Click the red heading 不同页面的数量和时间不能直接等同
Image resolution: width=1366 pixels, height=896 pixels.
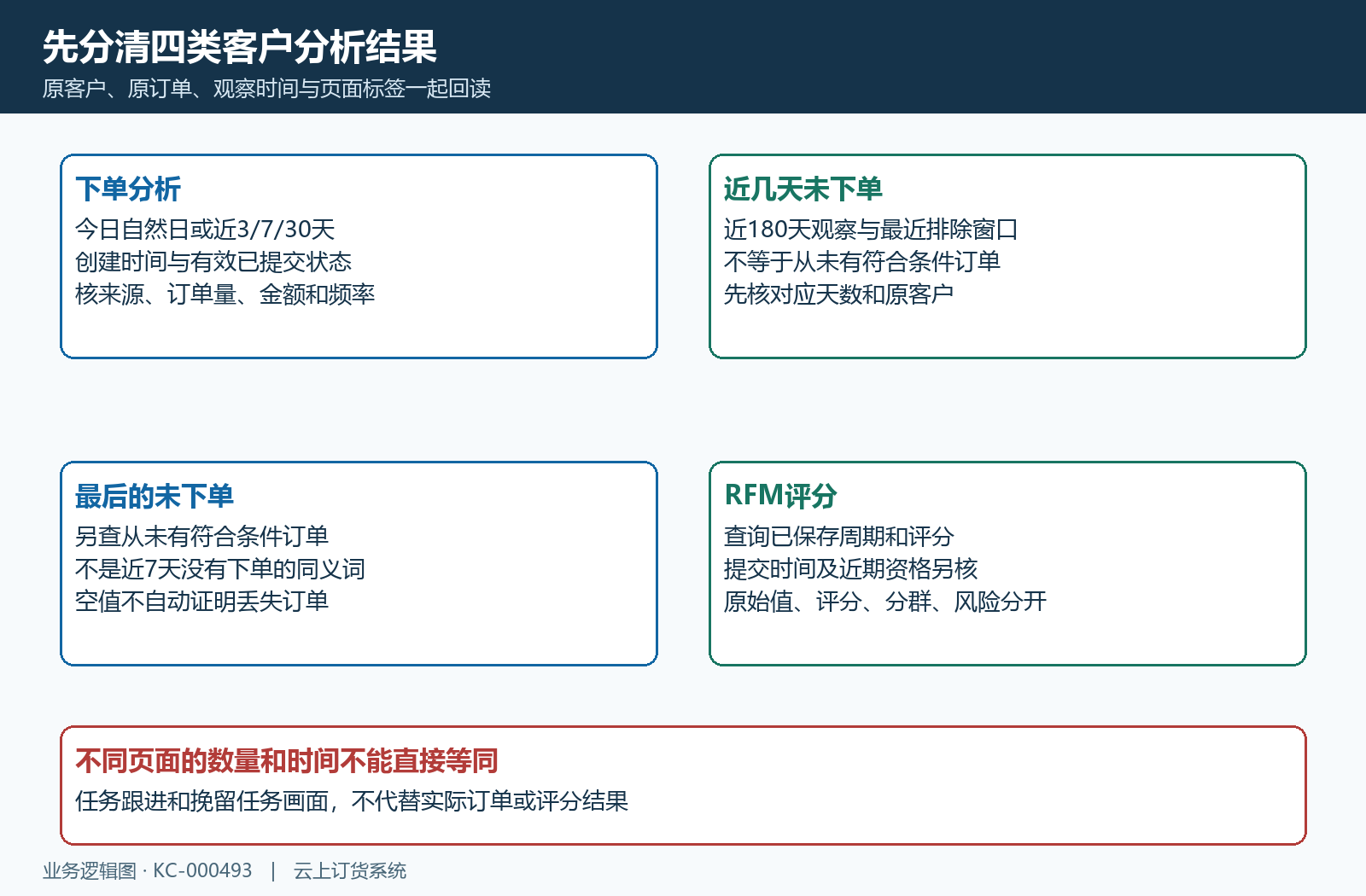pos(287,760)
